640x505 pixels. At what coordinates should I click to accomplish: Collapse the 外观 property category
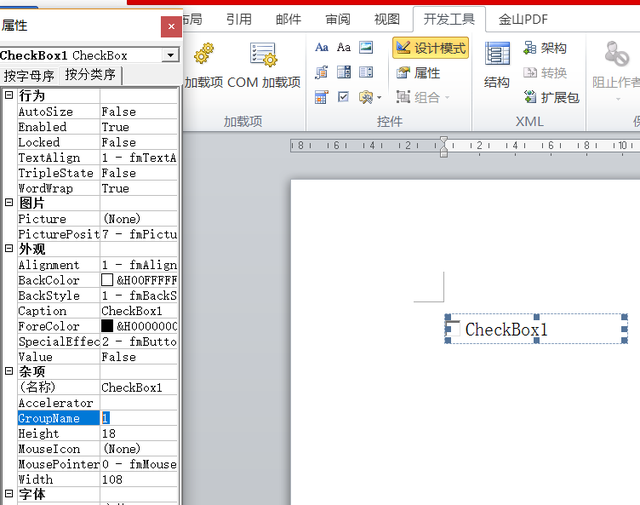9,249
